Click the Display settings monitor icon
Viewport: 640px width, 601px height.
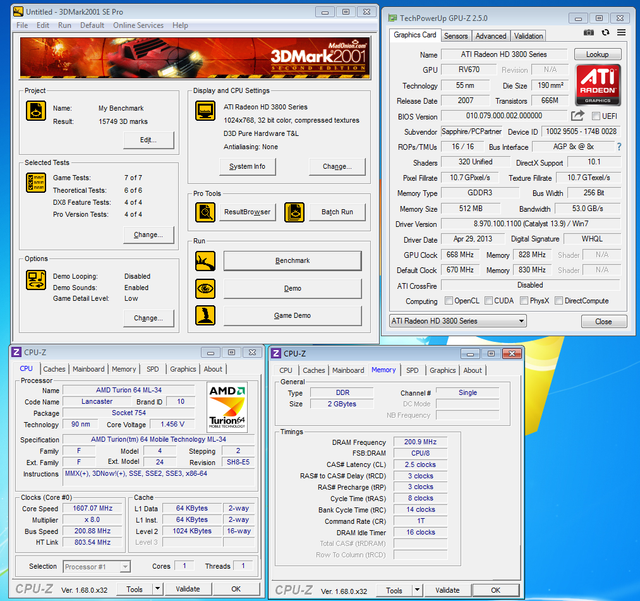tap(205, 111)
